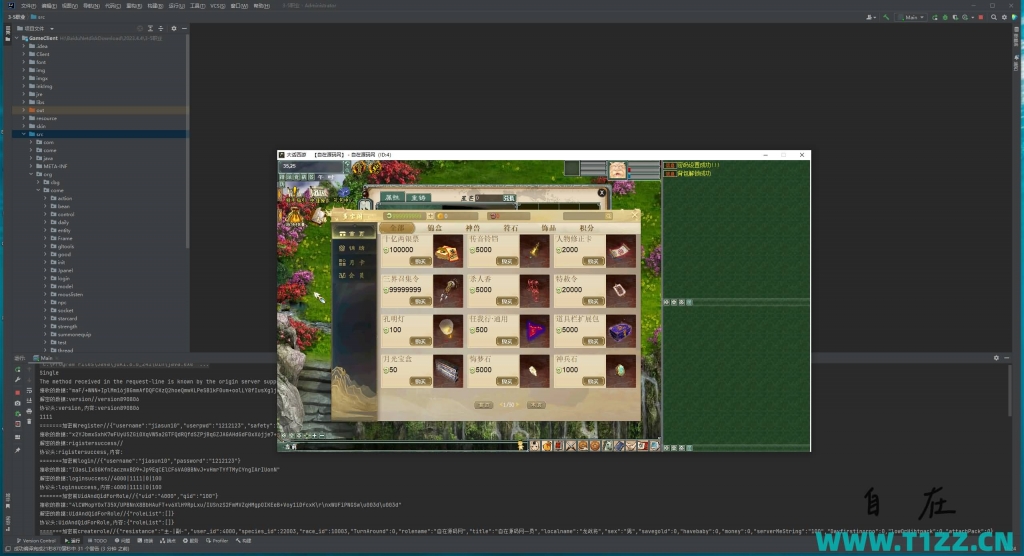Click the red stop icon in Run panel sidebar
Screen dimensions: 1024x556
tap(18, 393)
